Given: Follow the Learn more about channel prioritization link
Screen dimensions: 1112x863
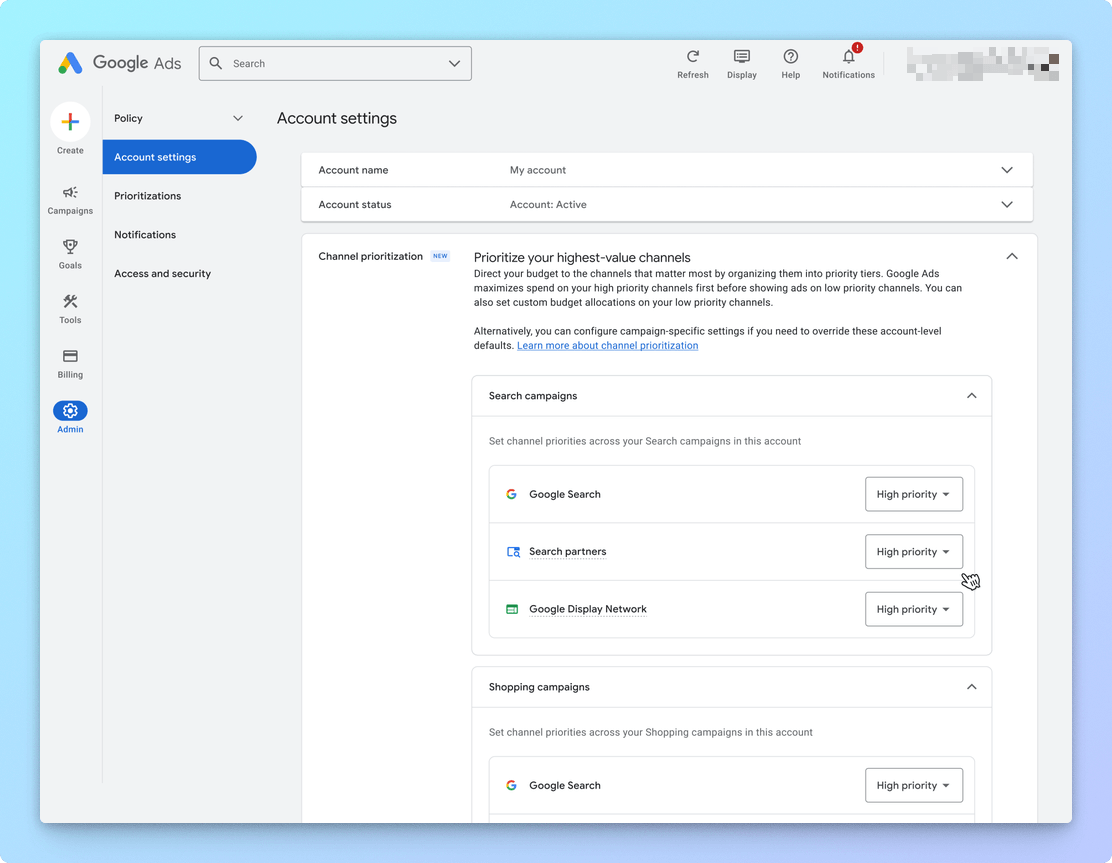Looking at the screenshot, I should 608,345.
